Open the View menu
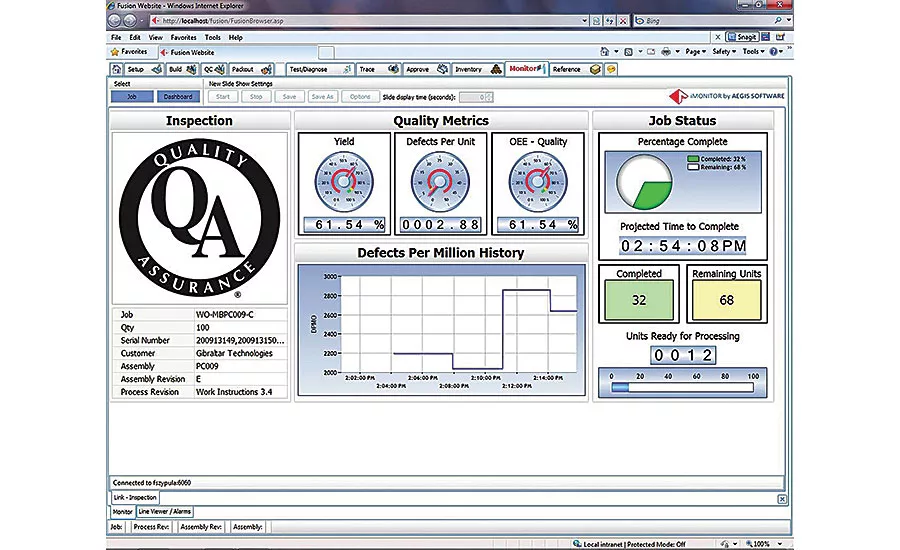This screenshot has height=550, width=900. 156,37
